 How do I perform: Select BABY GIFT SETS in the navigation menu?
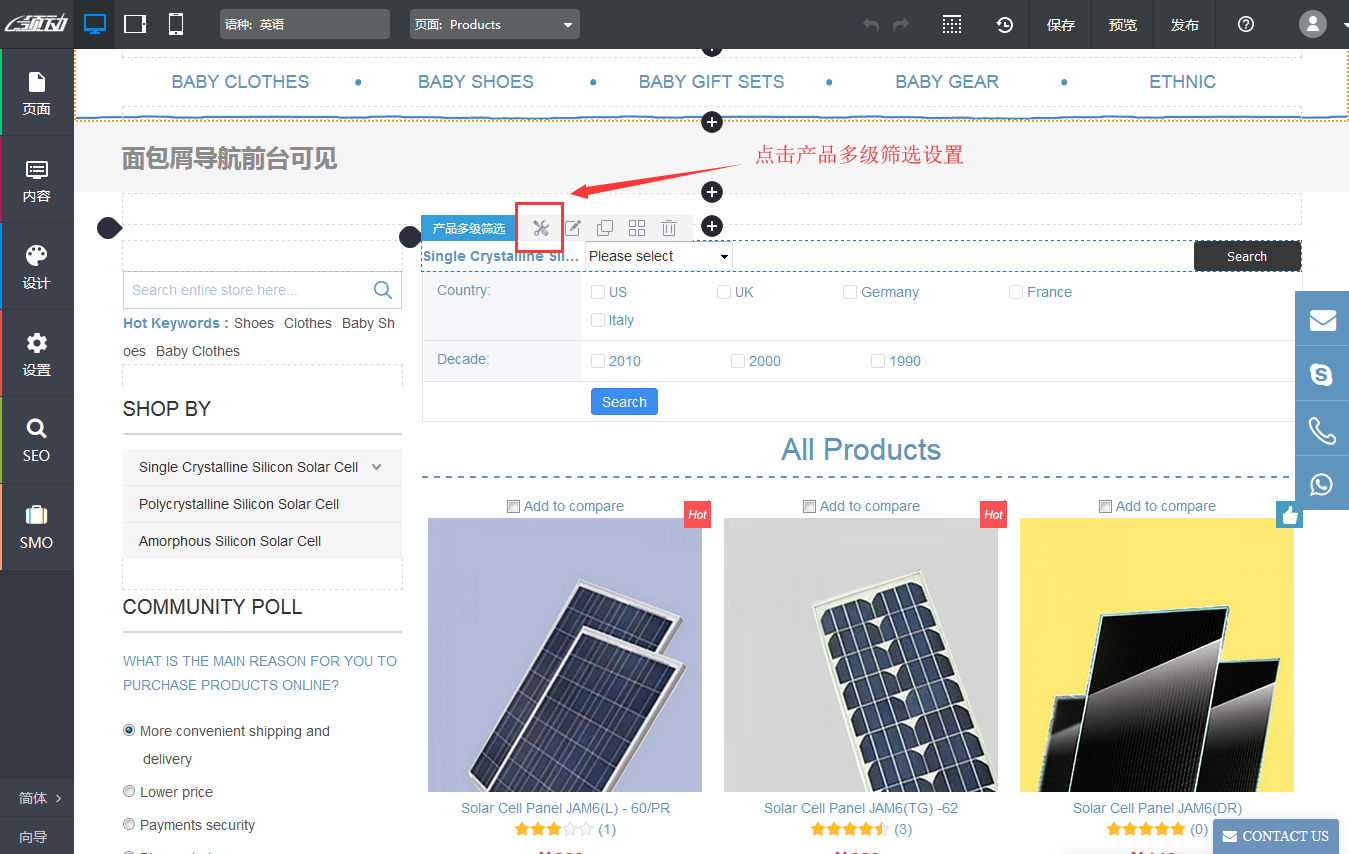[711, 81]
